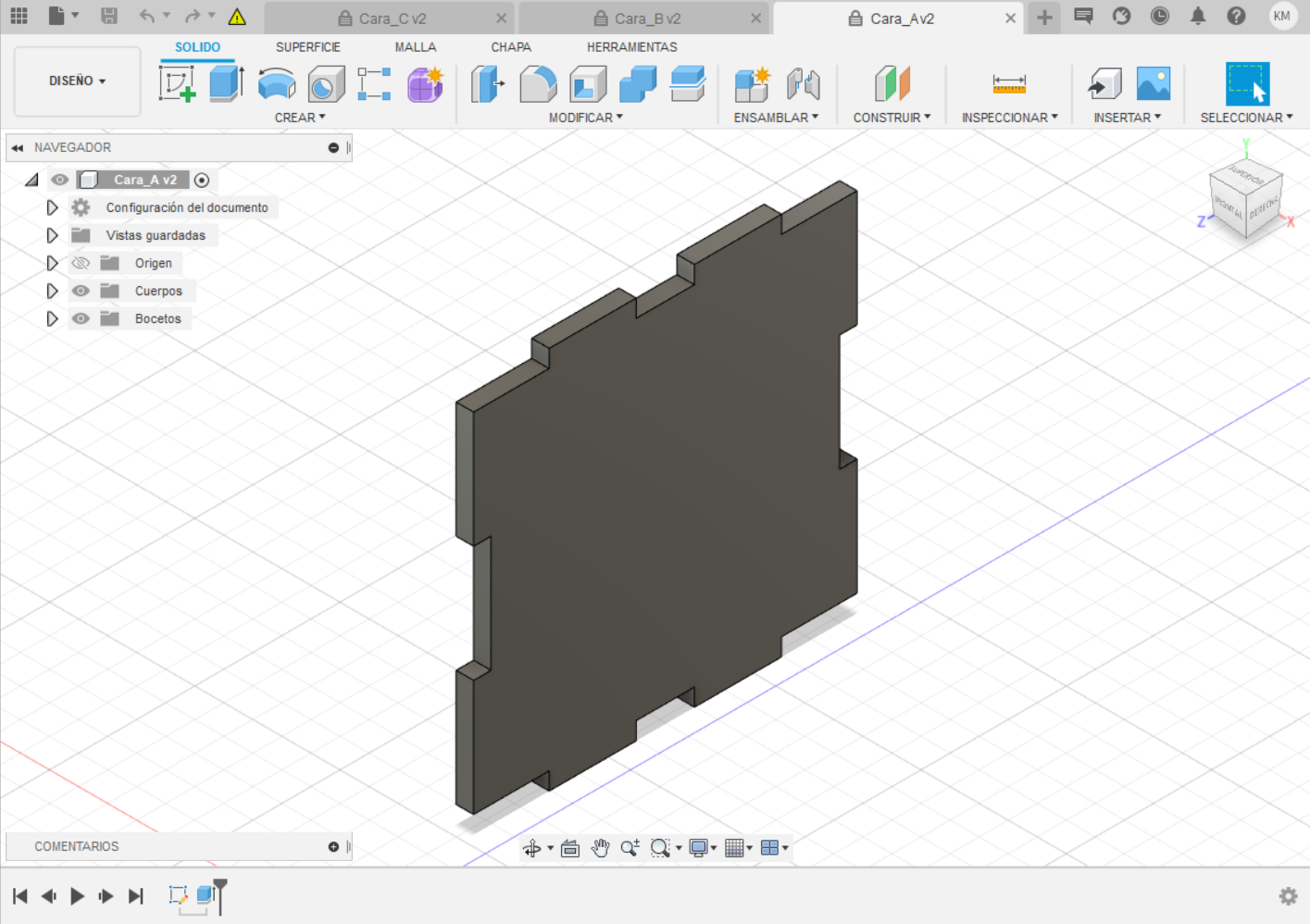Select the Fillet tool
The height and width of the screenshot is (924, 1310).
(538, 84)
